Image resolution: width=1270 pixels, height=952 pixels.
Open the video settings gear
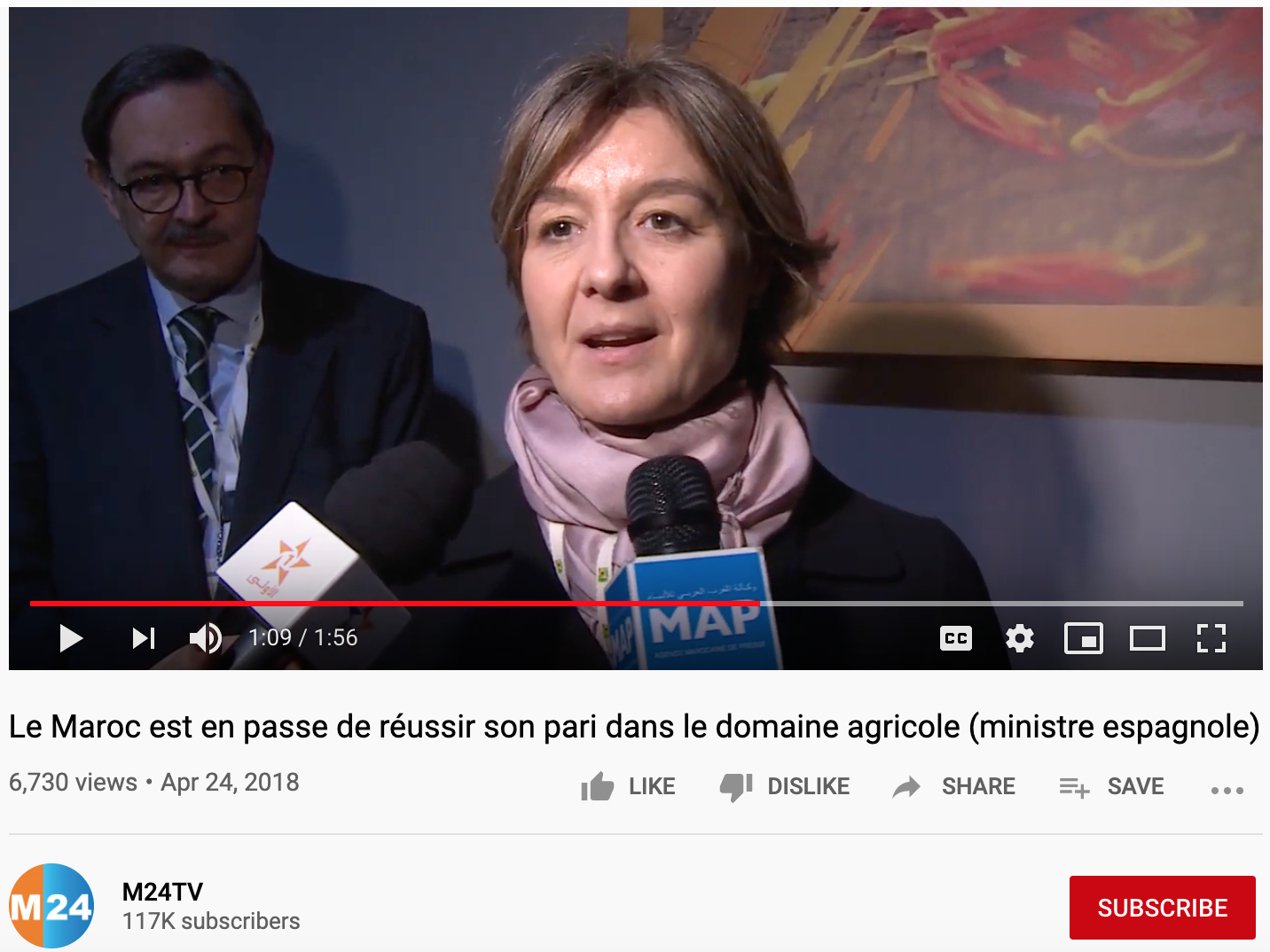click(x=1020, y=638)
